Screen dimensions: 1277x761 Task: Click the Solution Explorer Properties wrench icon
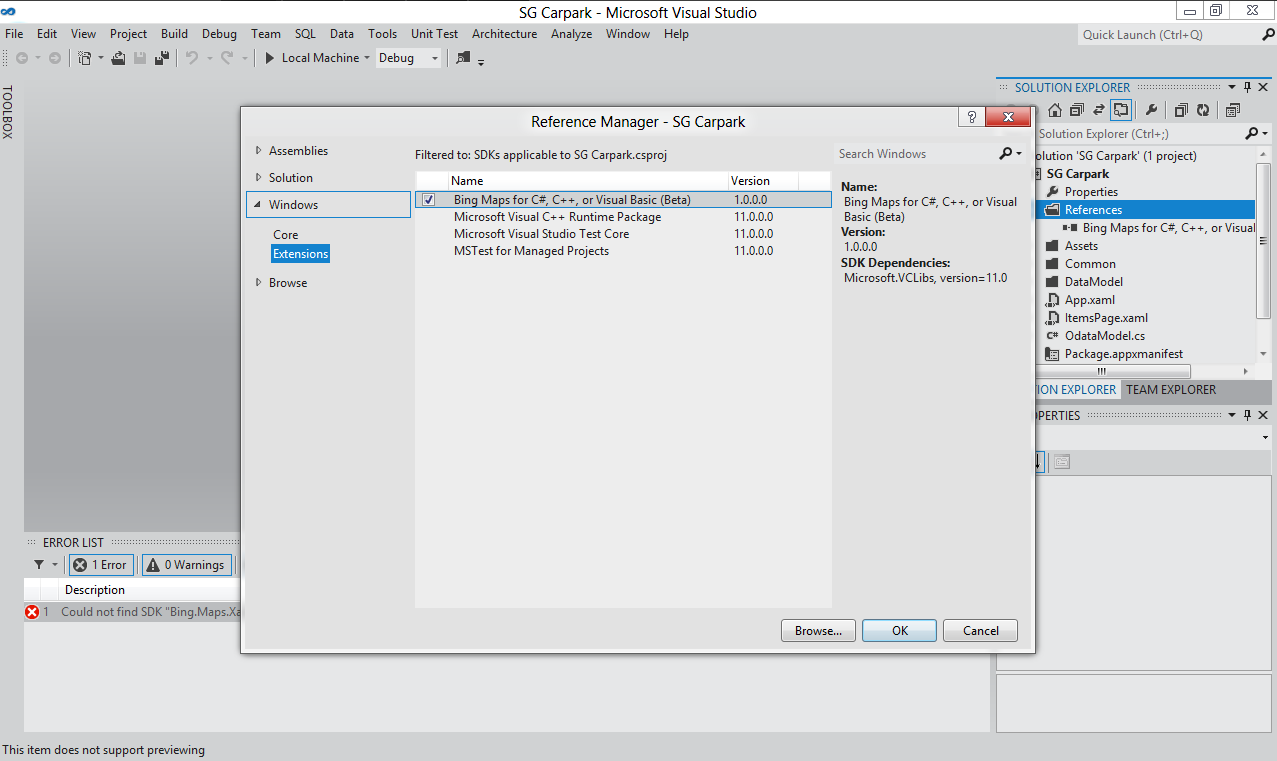(1152, 110)
